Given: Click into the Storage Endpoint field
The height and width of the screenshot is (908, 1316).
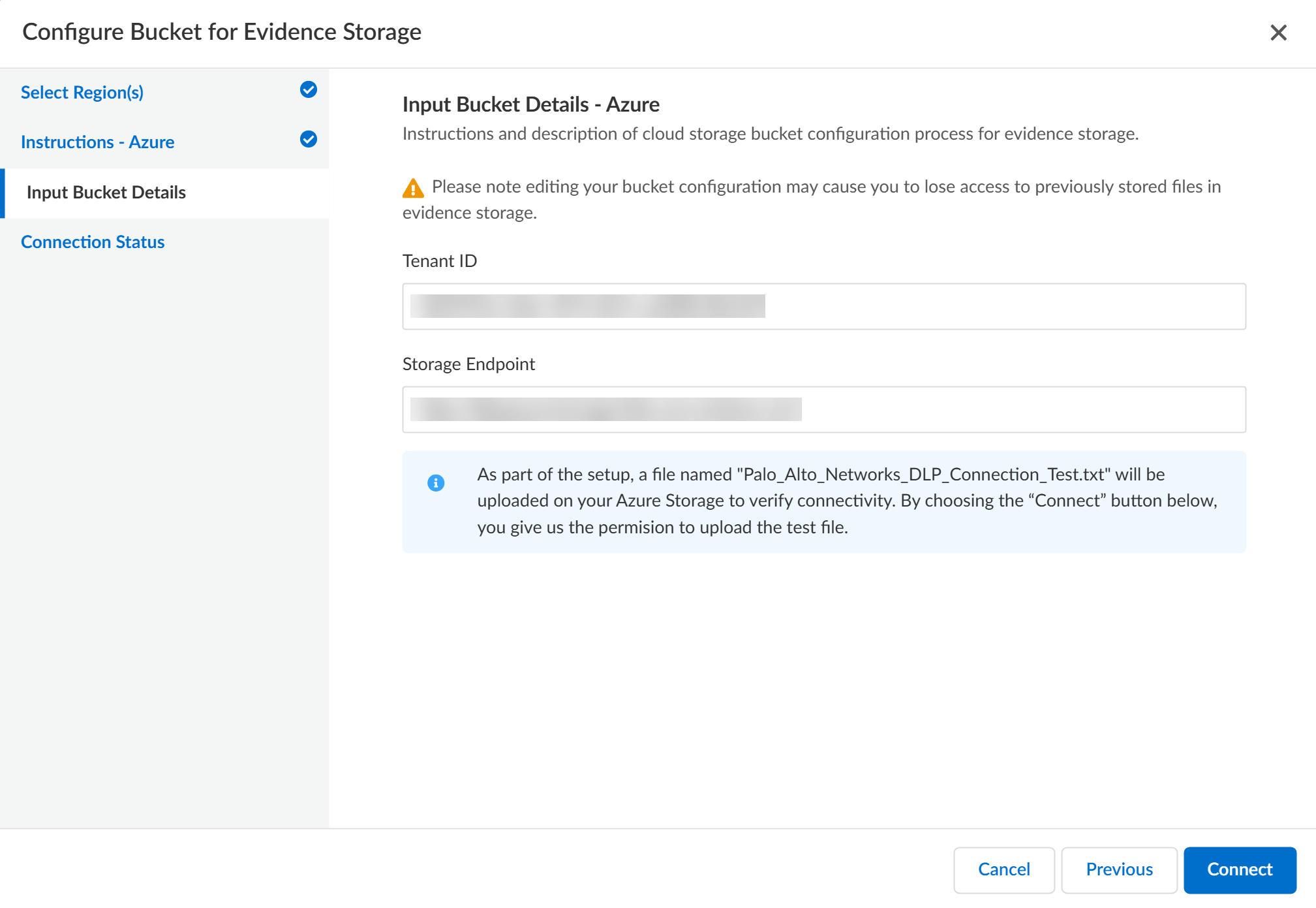Looking at the screenshot, I should pyautogui.click(x=823, y=410).
